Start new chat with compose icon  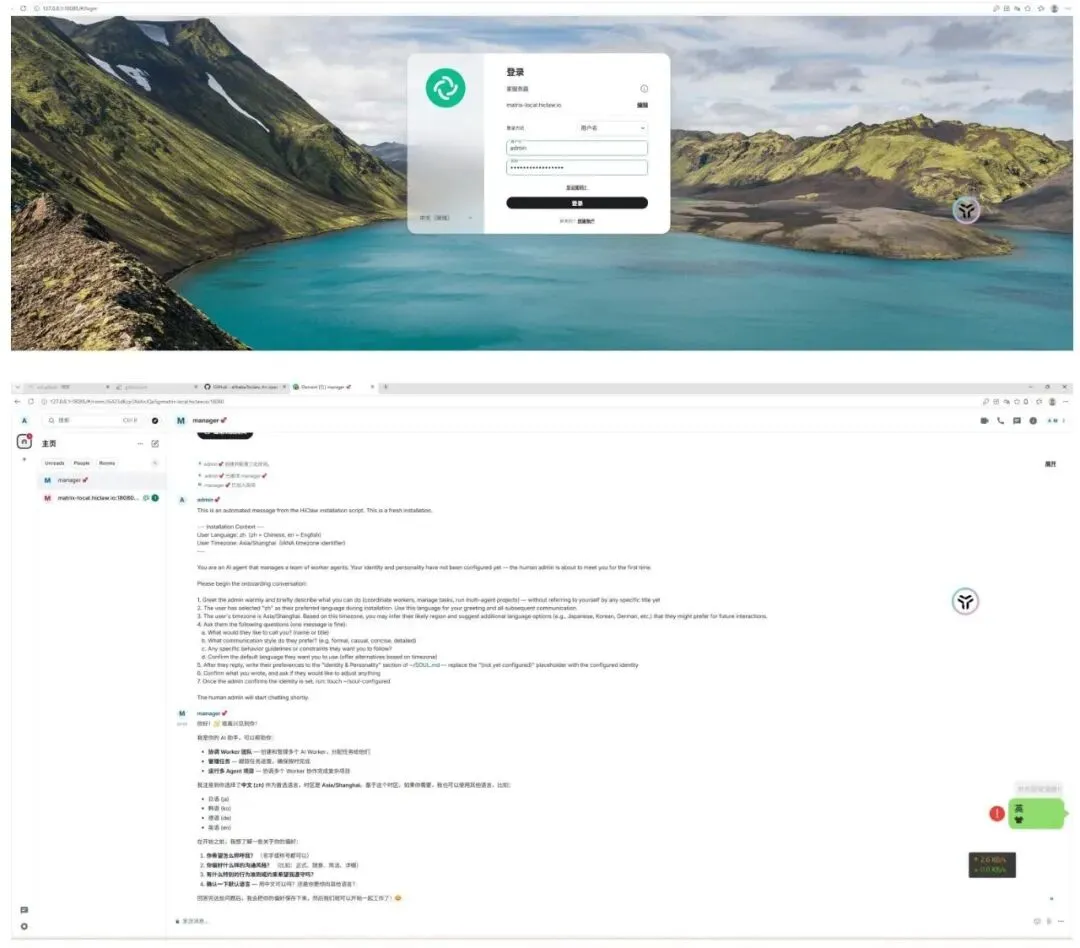(x=155, y=444)
